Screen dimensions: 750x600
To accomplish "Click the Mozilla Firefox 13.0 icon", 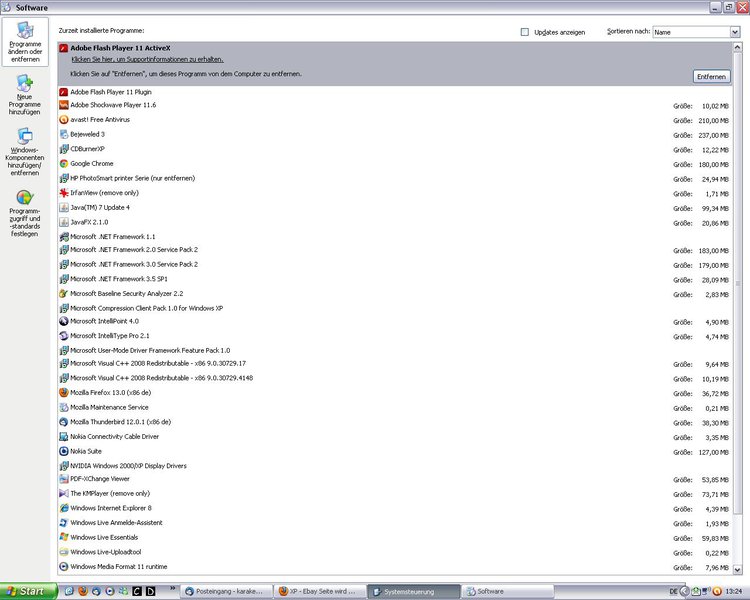I will (x=64, y=393).
